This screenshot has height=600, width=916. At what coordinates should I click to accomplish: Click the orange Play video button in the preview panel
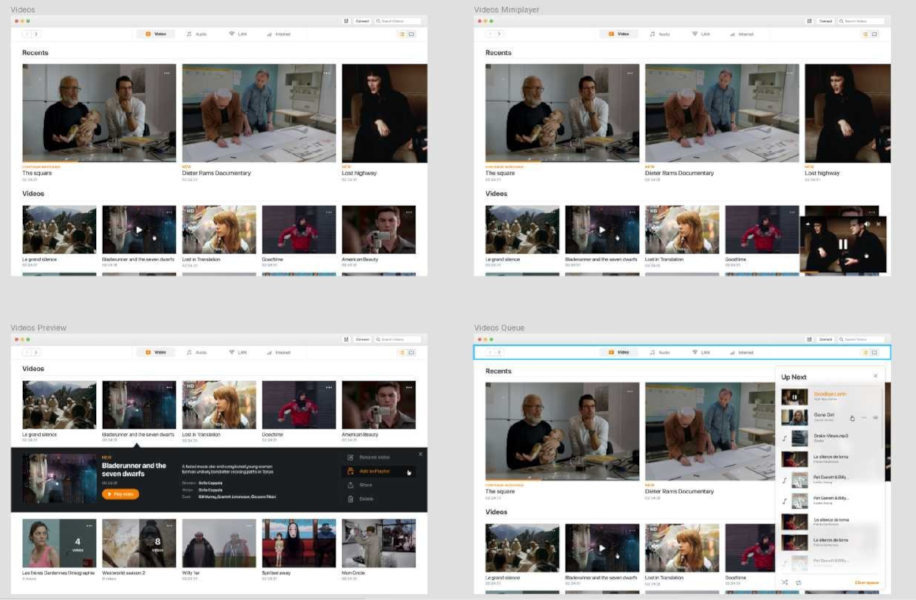[120, 494]
